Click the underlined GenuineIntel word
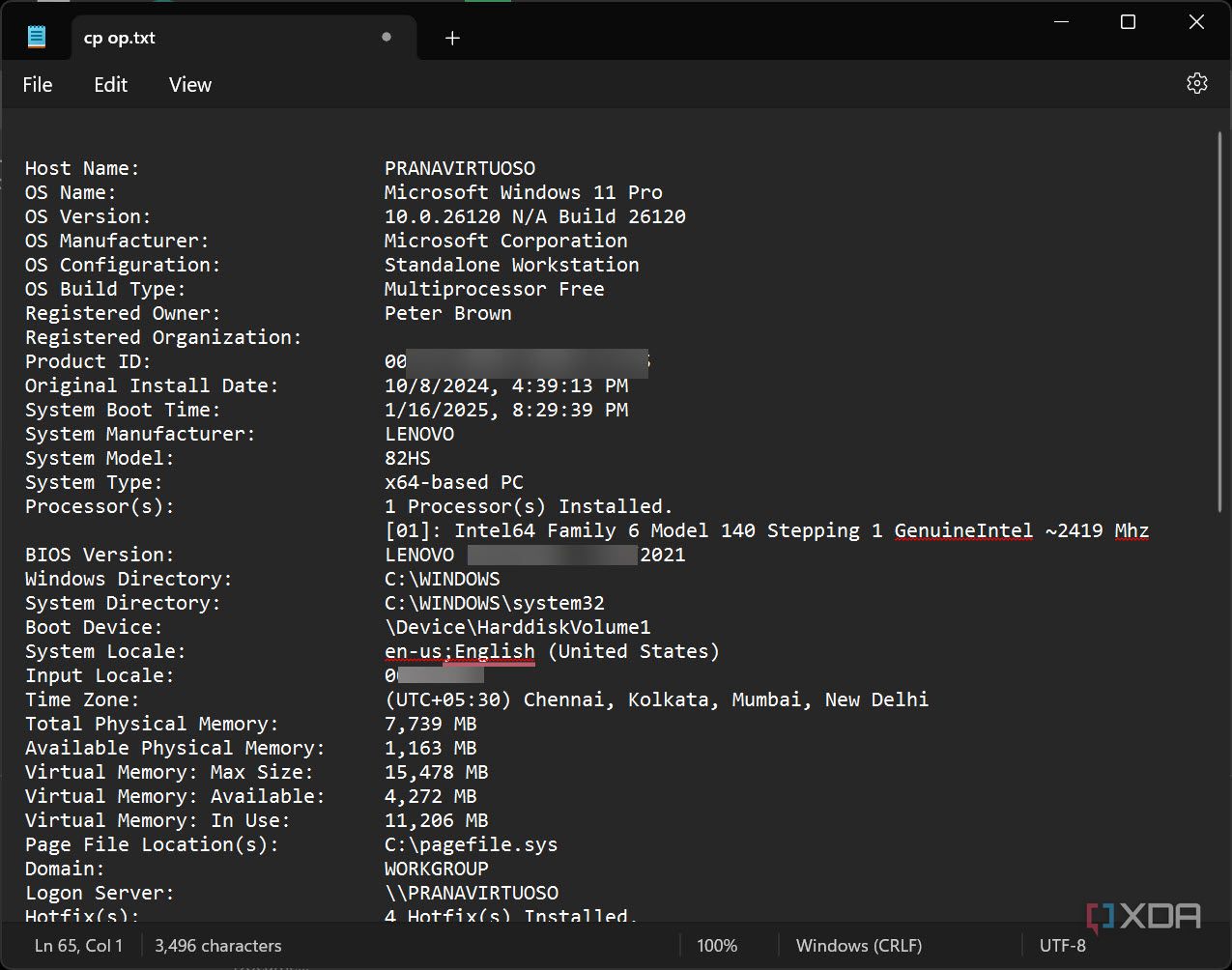1232x970 pixels. pos(963,530)
